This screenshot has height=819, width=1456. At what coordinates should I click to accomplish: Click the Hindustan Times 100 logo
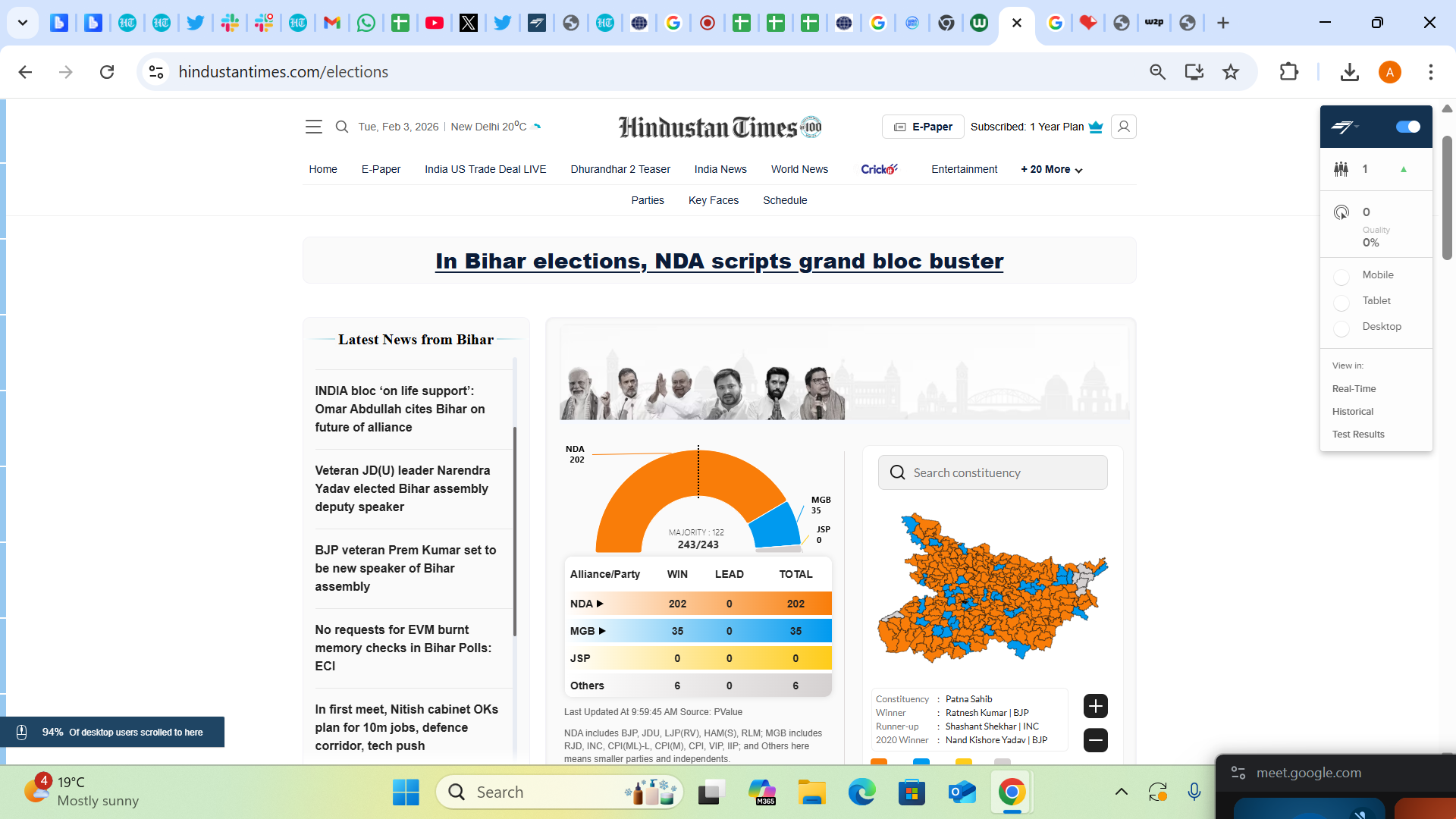point(719,126)
